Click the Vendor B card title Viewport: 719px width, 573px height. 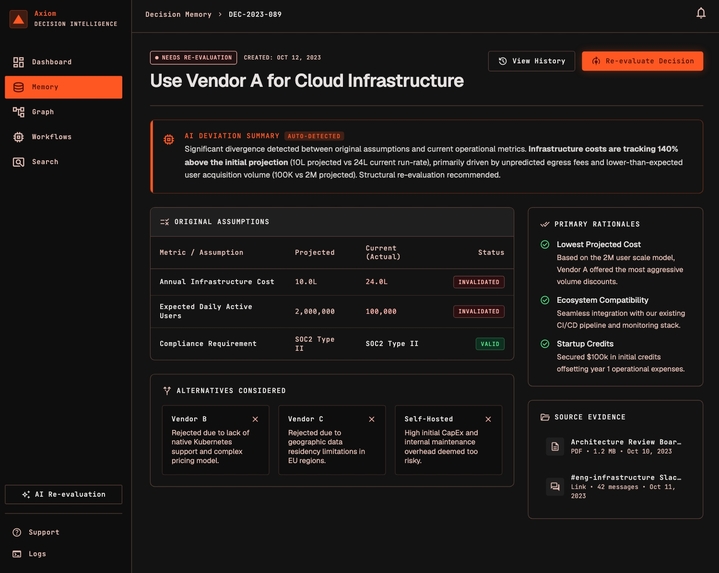point(189,419)
